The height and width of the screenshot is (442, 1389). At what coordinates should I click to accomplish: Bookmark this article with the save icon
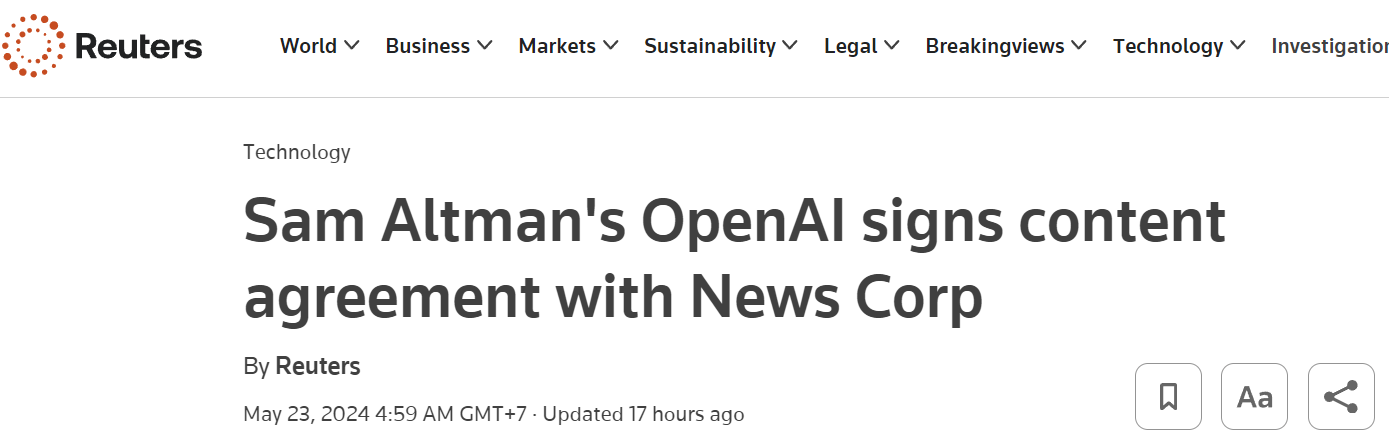[1168, 397]
